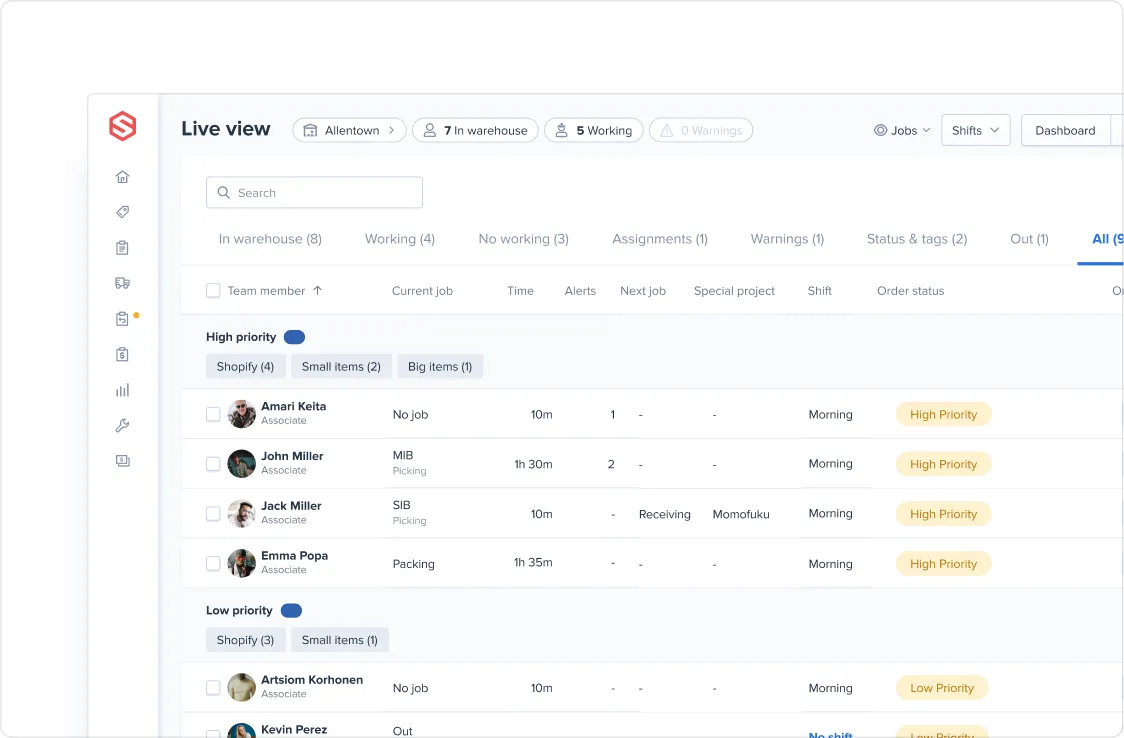Click the Dashboard button
The width and height of the screenshot is (1124, 738).
click(x=1064, y=130)
